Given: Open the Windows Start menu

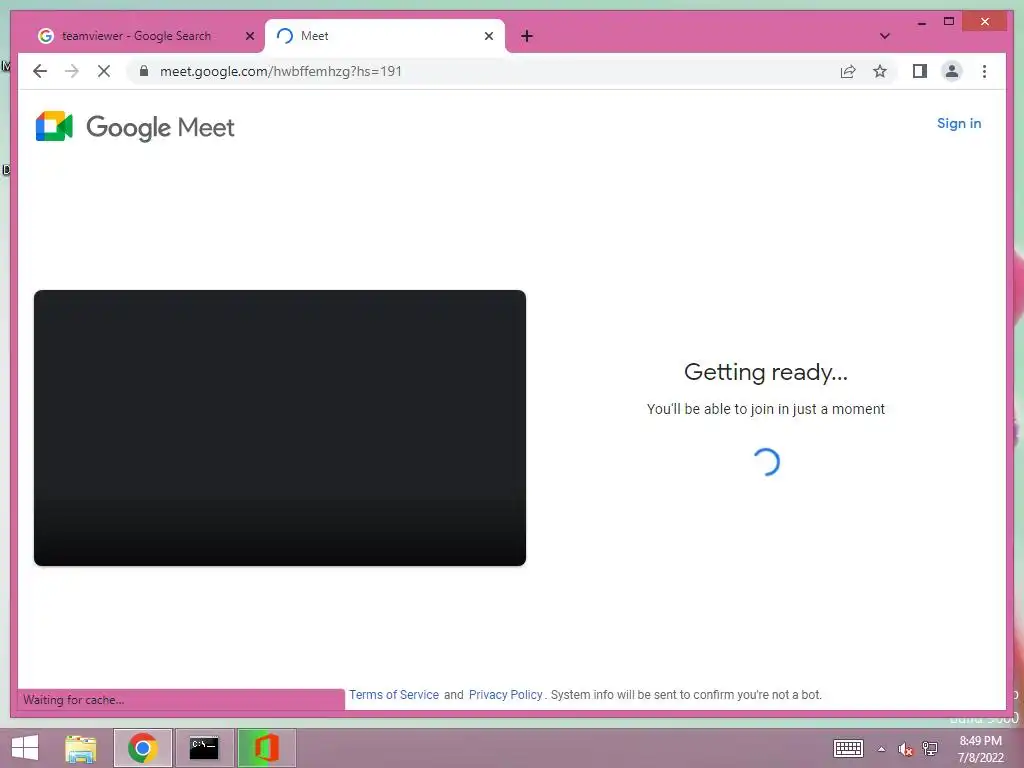Looking at the screenshot, I should pyautogui.click(x=25, y=748).
